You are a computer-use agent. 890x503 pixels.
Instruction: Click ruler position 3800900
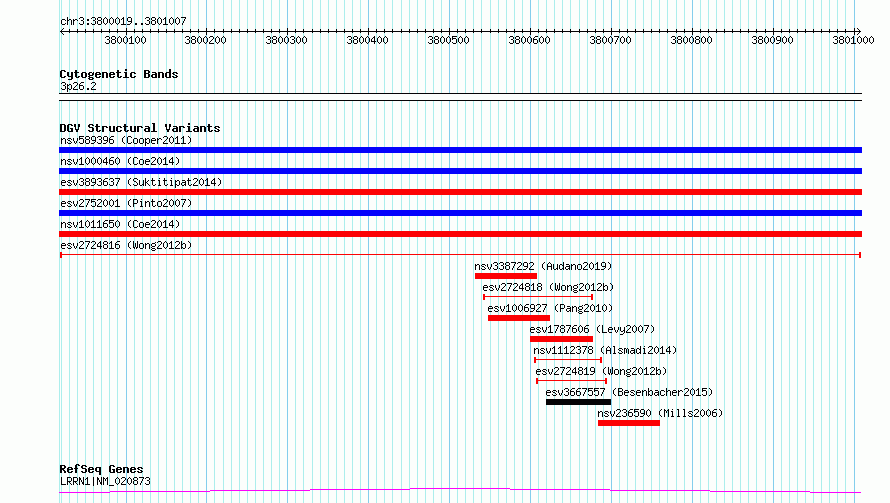point(773,40)
